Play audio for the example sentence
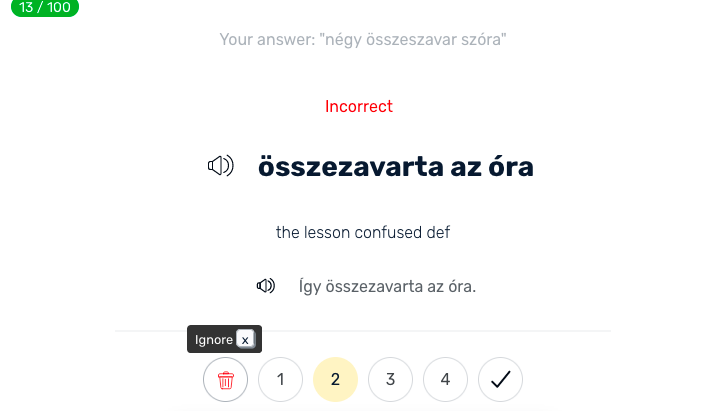The height and width of the screenshot is (411, 718). pos(266,286)
